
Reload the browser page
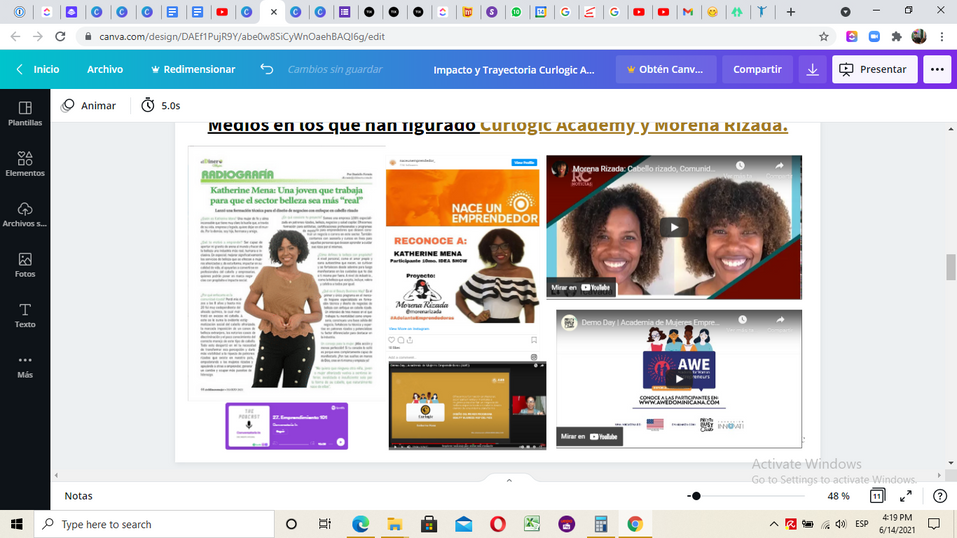coord(60,37)
